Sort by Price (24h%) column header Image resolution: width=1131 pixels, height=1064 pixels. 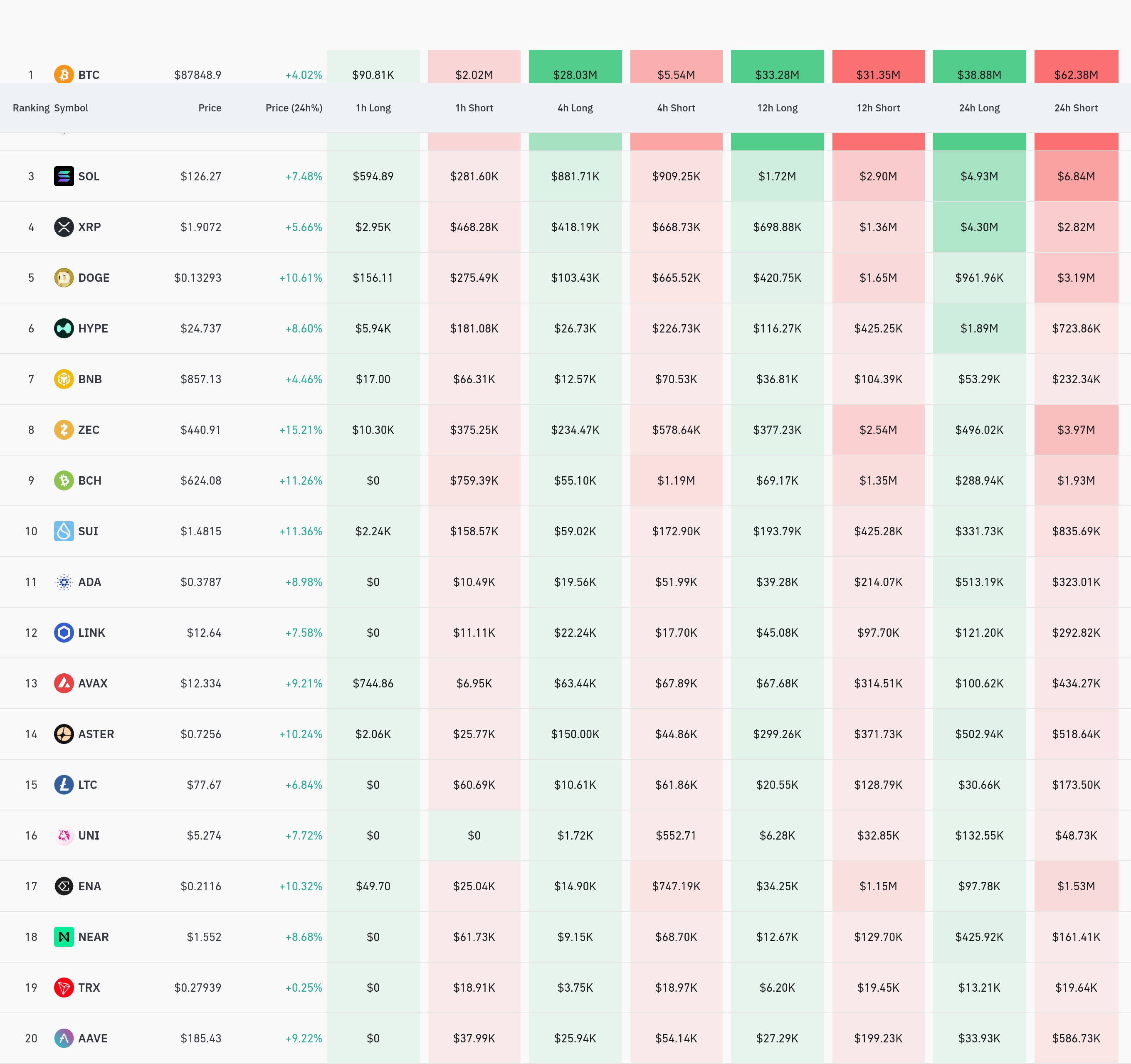pos(294,108)
